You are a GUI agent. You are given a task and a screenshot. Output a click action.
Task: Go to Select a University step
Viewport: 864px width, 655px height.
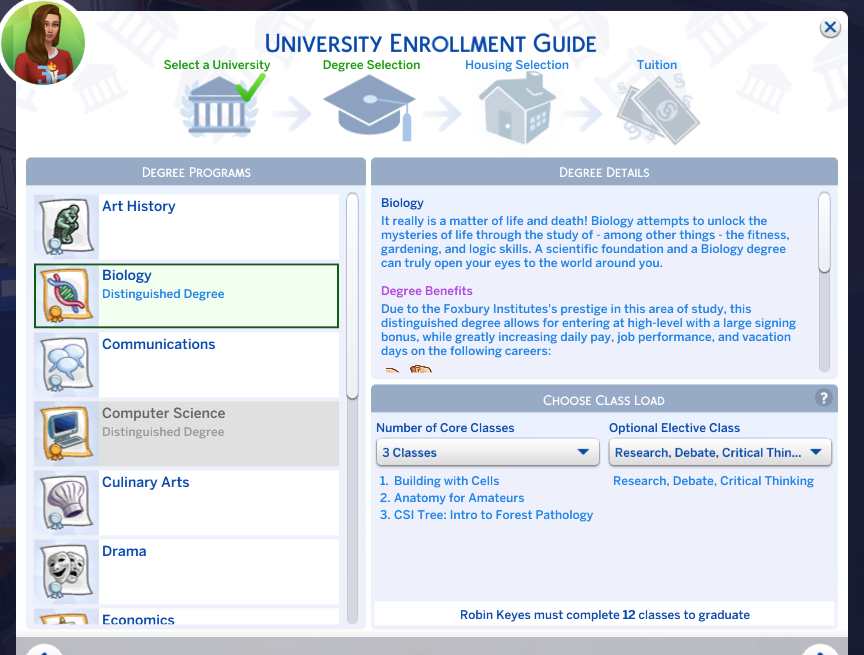tap(217, 65)
